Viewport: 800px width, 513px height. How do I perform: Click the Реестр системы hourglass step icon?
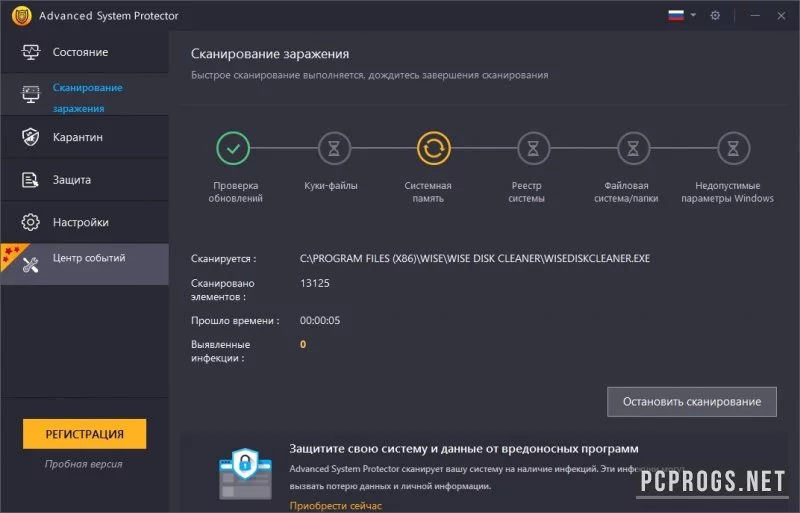pos(533,148)
